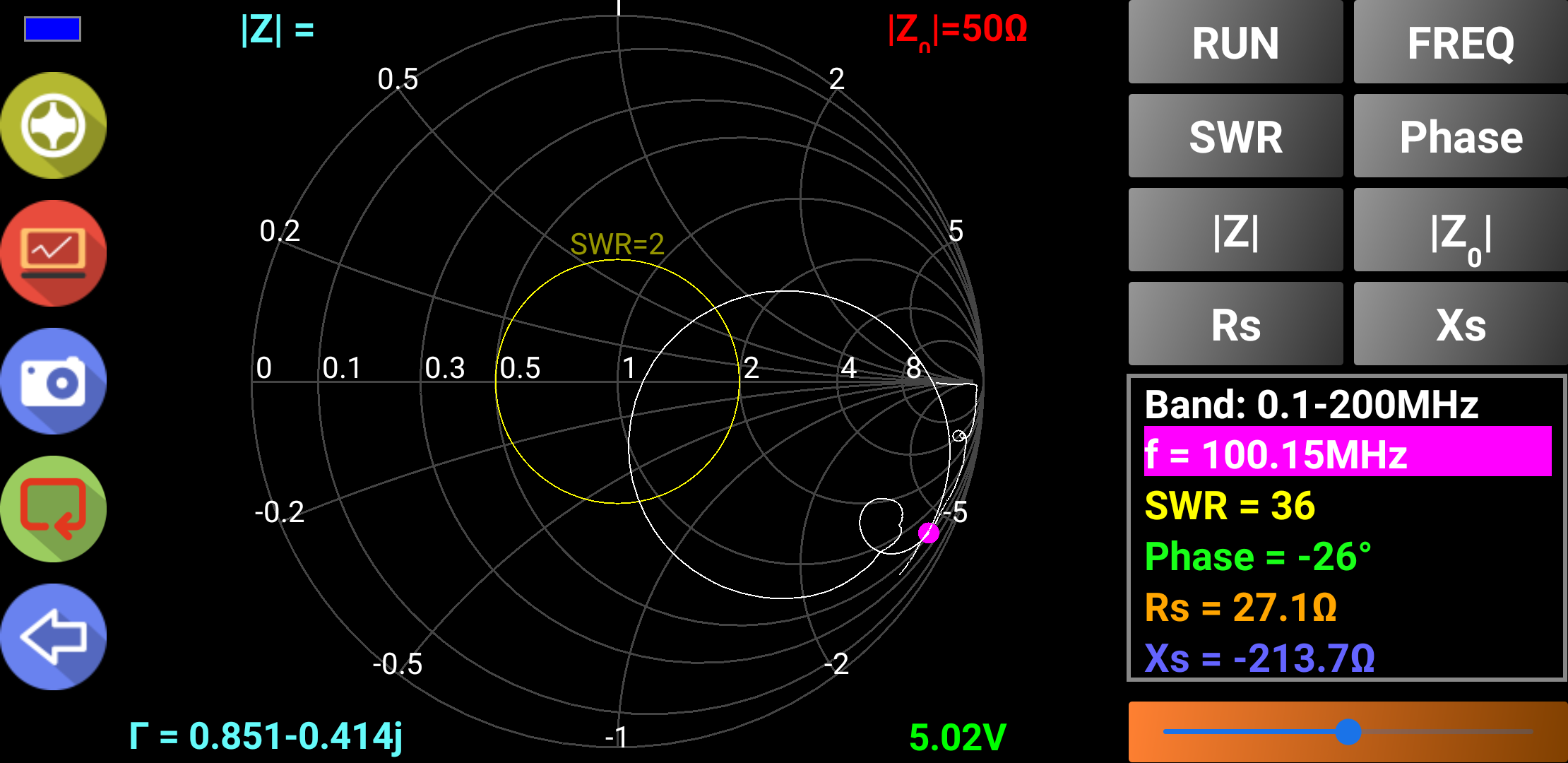The height and width of the screenshot is (763, 1568).
Task: Select the magenta marker point on the chart
Action: tap(928, 533)
